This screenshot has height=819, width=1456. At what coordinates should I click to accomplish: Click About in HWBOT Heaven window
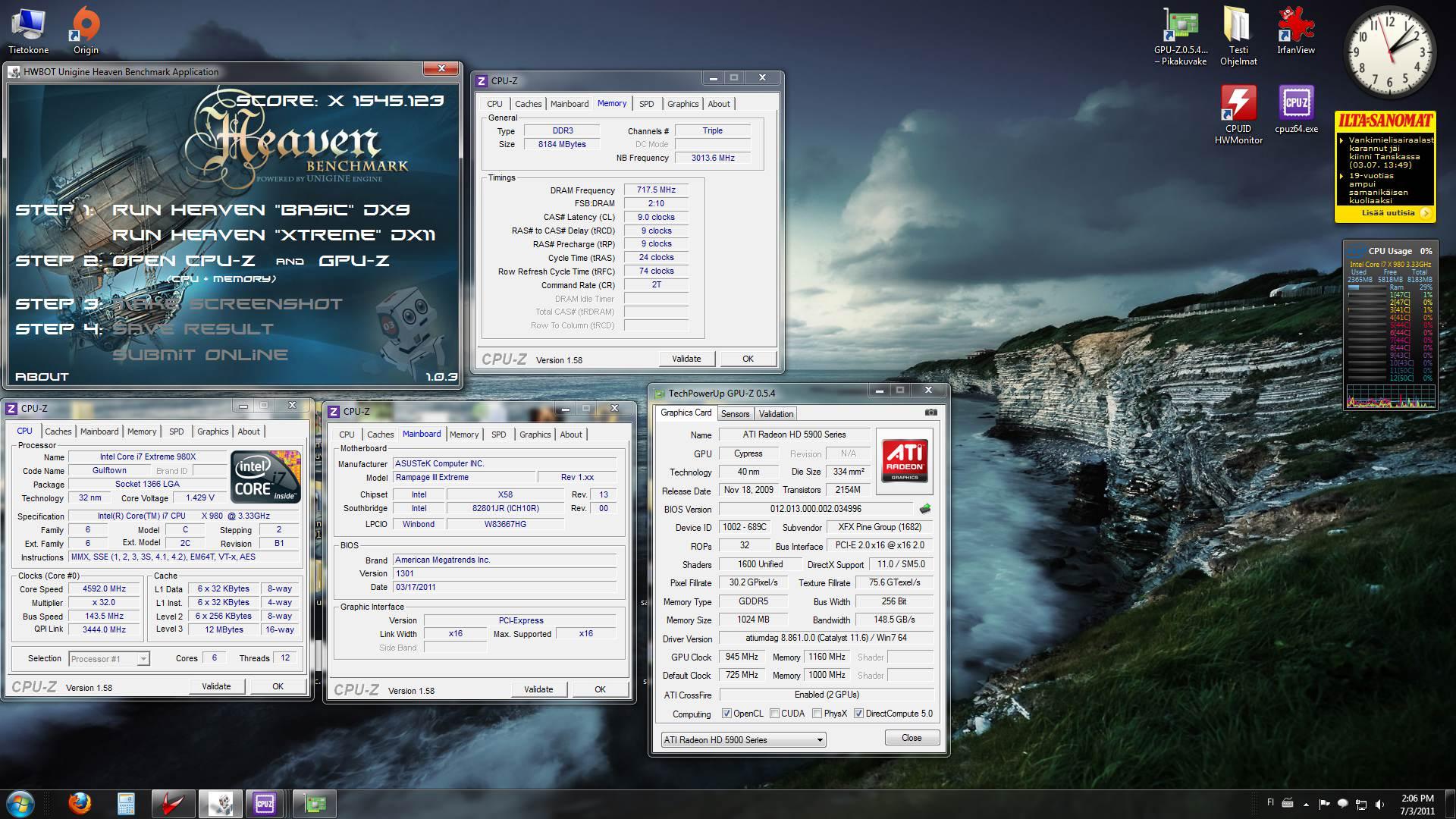42,376
